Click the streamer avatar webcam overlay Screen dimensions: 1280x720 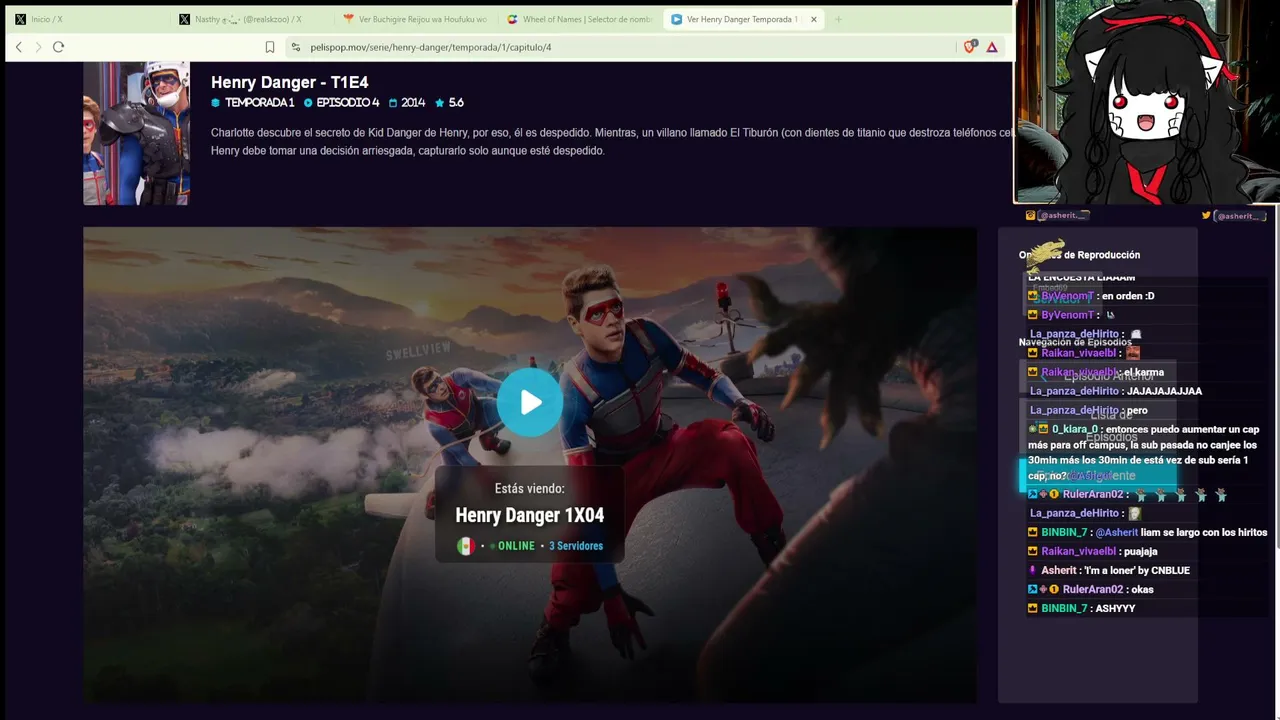coord(1147,102)
